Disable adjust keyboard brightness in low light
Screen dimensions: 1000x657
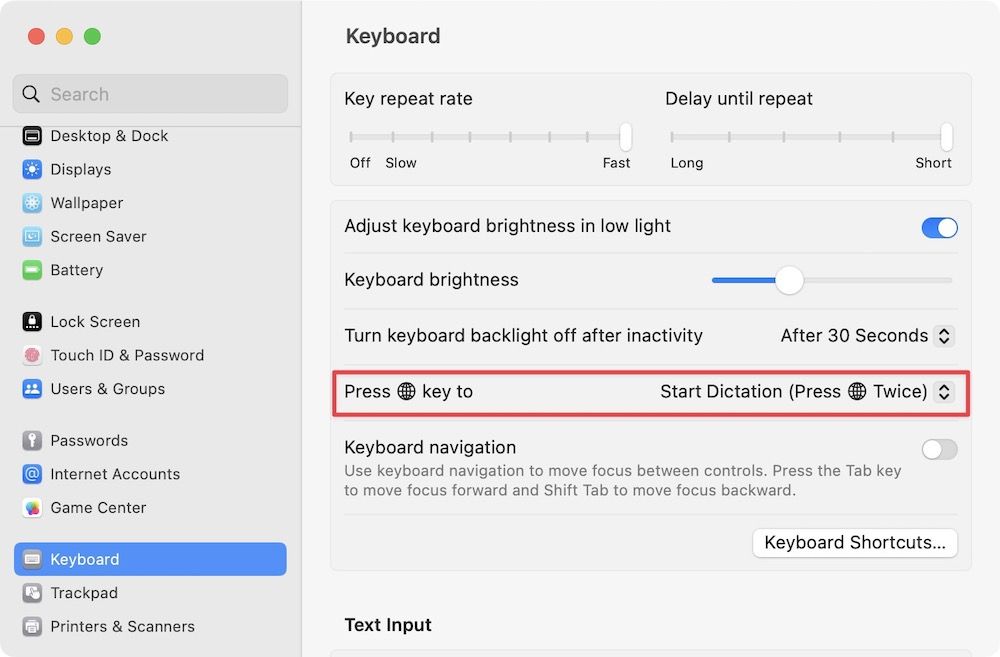point(939,227)
